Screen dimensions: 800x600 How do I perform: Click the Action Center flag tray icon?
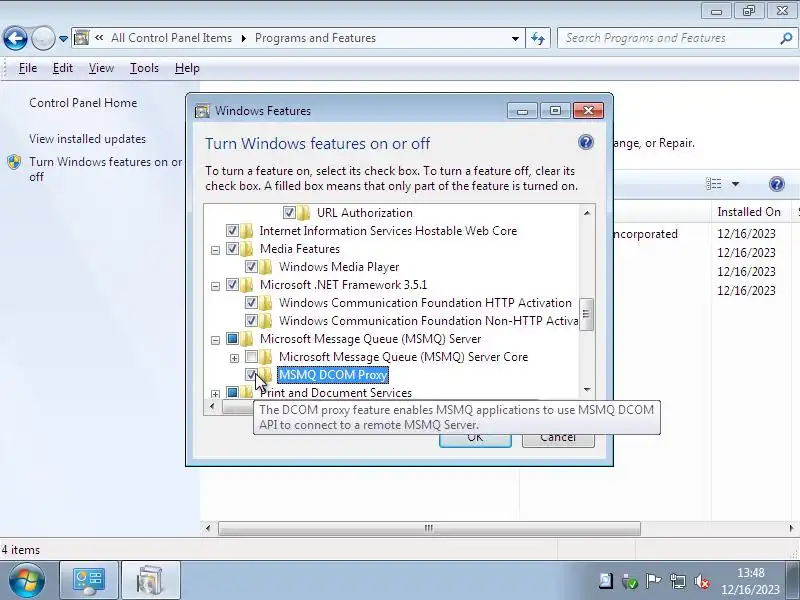[653, 581]
